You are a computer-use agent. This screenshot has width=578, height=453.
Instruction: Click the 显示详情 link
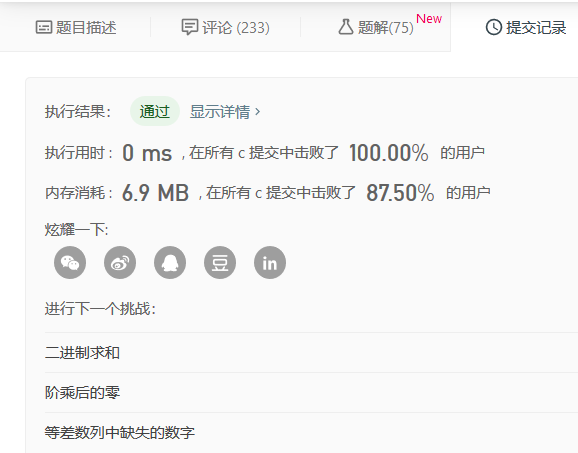(x=225, y=112)
